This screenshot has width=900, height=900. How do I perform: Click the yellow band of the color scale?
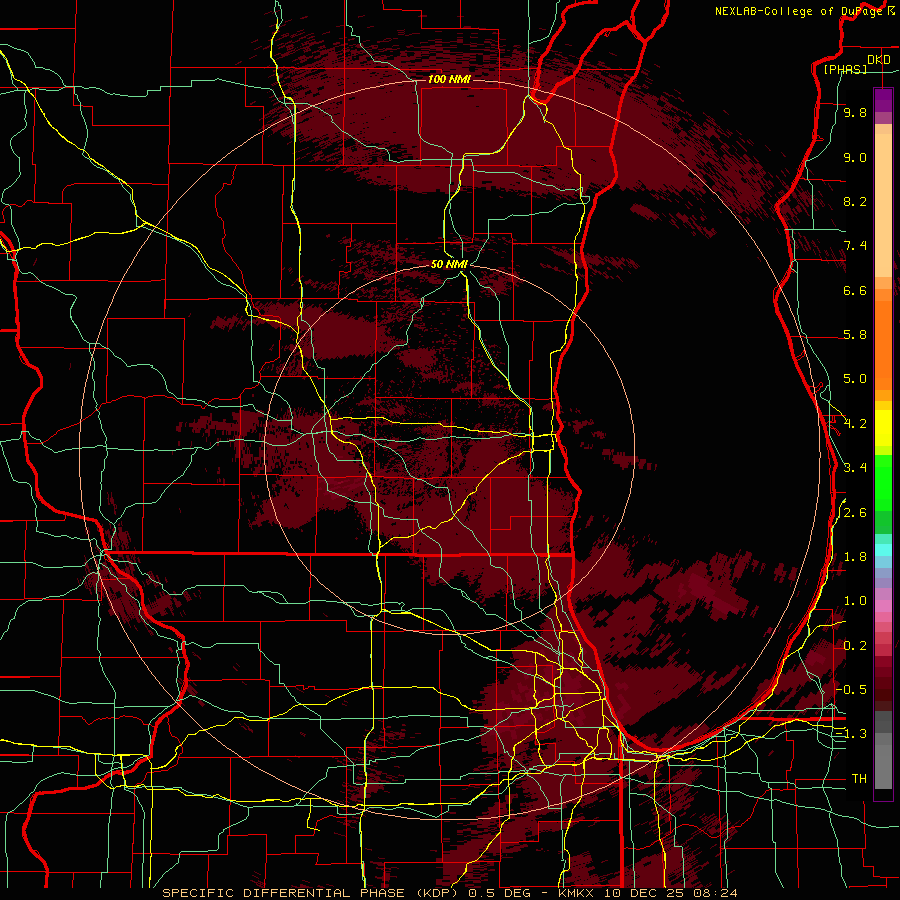[x=883, y=428]
